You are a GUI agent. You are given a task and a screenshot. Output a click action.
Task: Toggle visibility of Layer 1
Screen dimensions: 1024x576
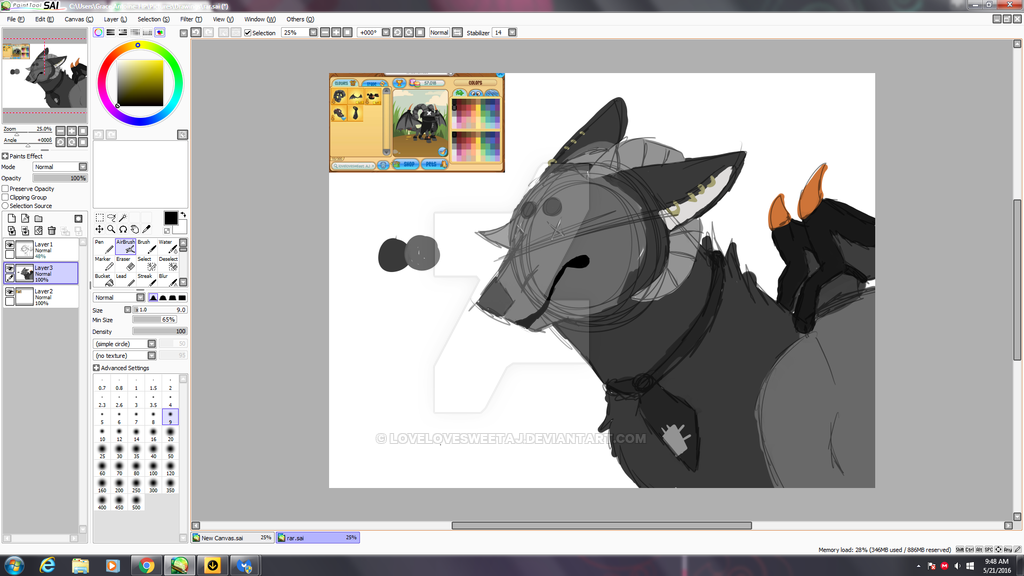click(x=9, y=245)
